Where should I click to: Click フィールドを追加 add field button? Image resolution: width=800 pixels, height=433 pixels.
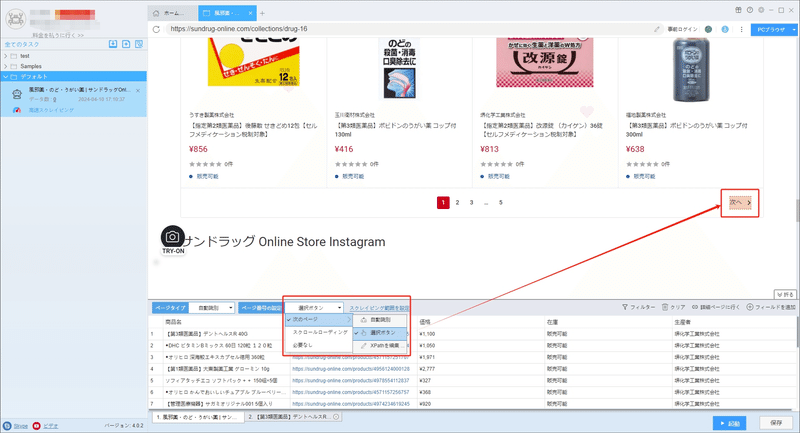tap(771, 307)
